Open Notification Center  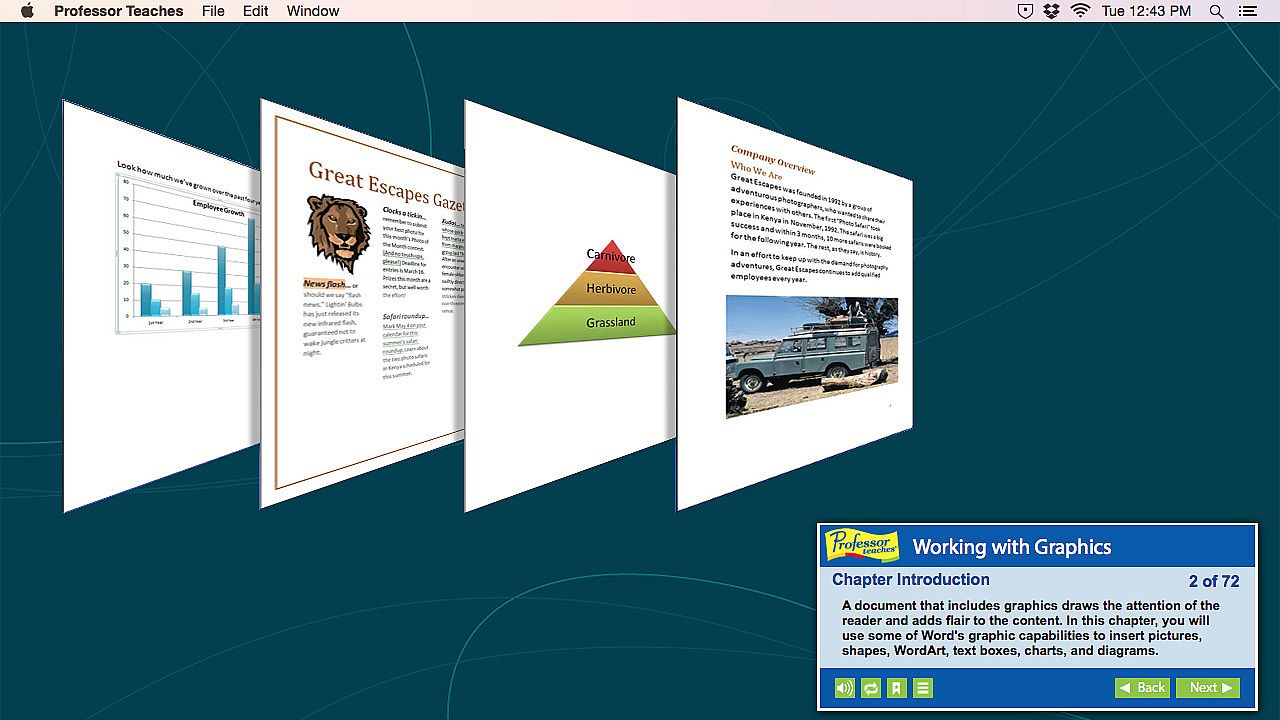[1247, 11]
